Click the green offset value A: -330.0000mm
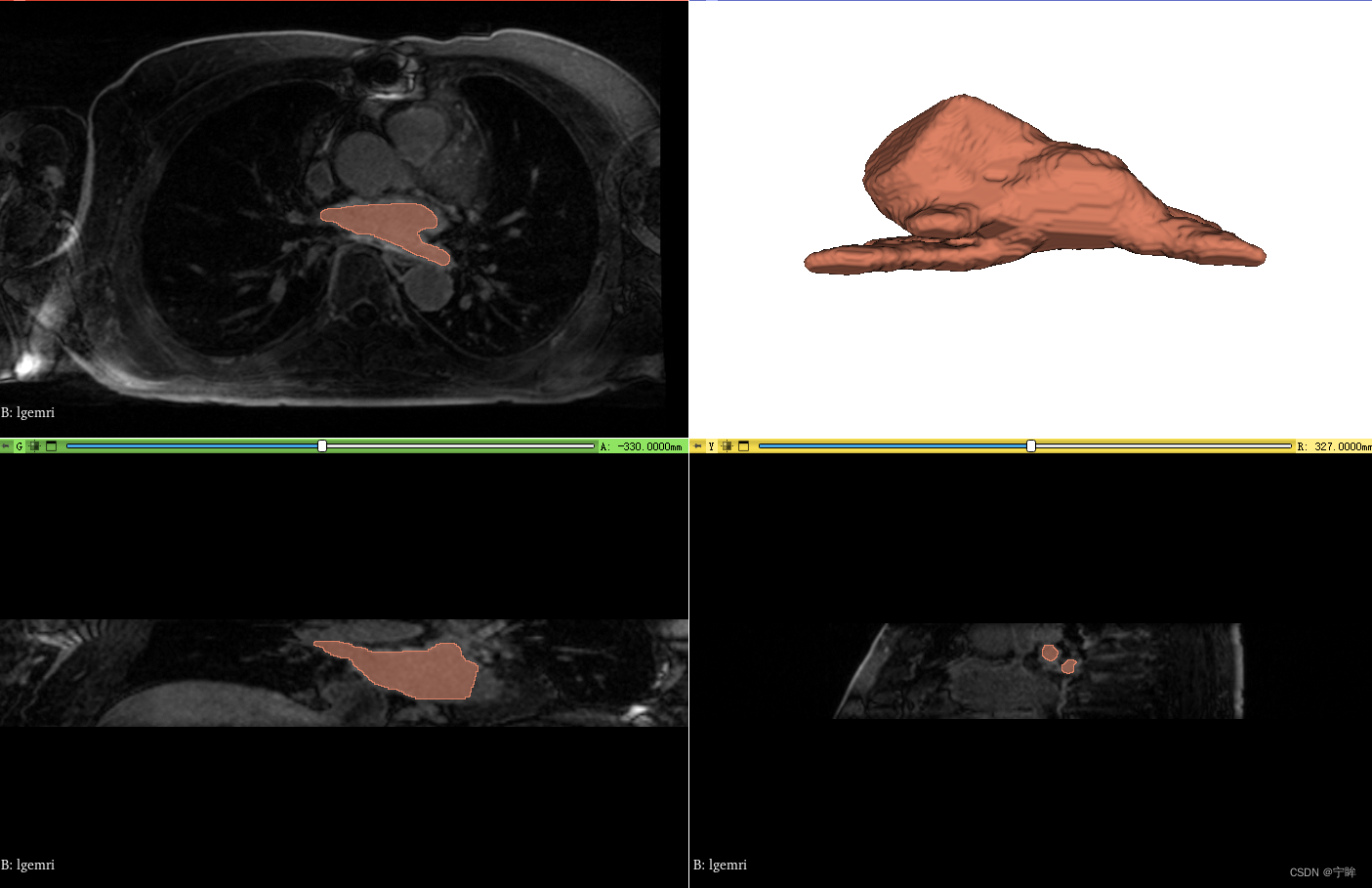The image size is (1372, 888). 642,446
